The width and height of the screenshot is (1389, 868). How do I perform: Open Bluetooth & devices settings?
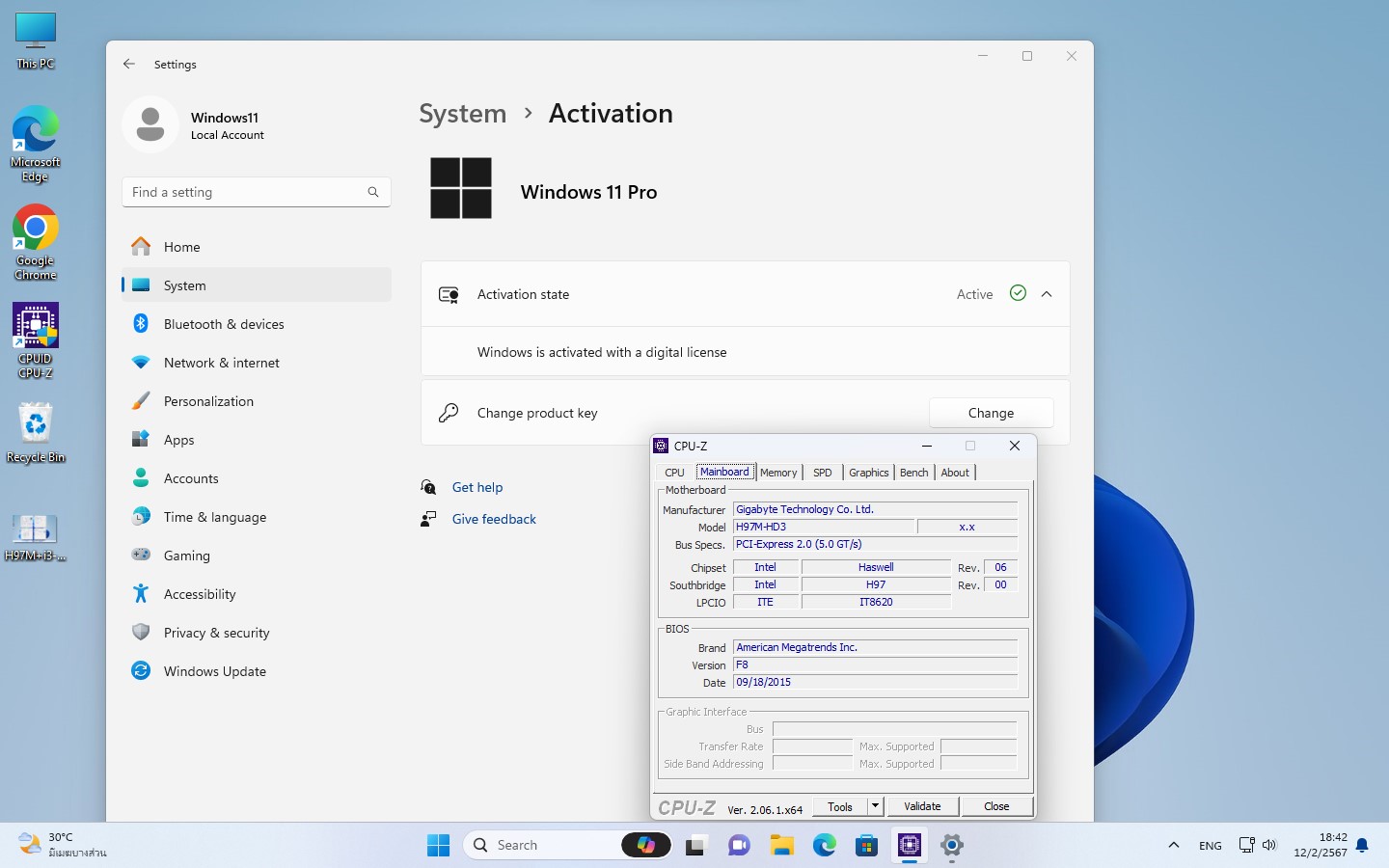click(x=257, y=324)
